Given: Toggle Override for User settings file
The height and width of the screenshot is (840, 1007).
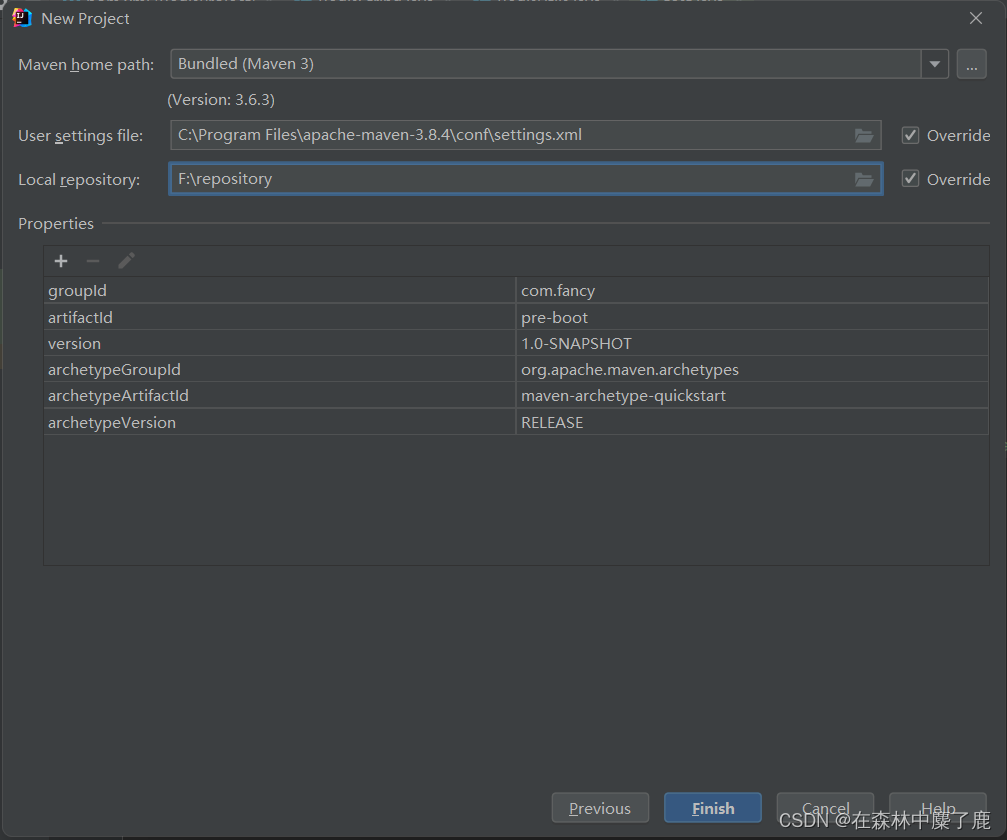Looking at the screenshot, I should (x=910, y=135).
